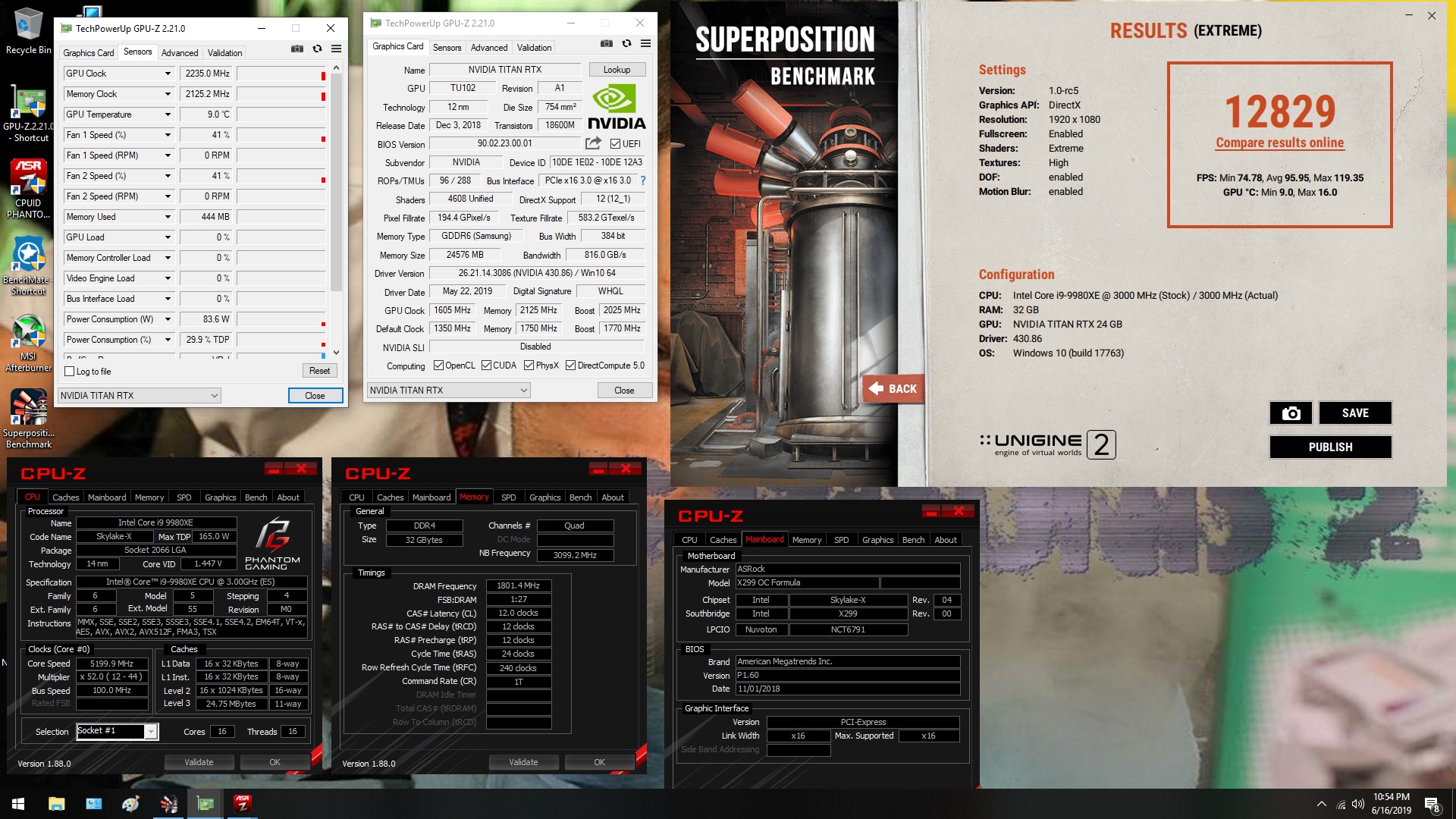1456x819 pixels.
Task: Click Superposition taskbar icon
Action: (x=168, y=804)
